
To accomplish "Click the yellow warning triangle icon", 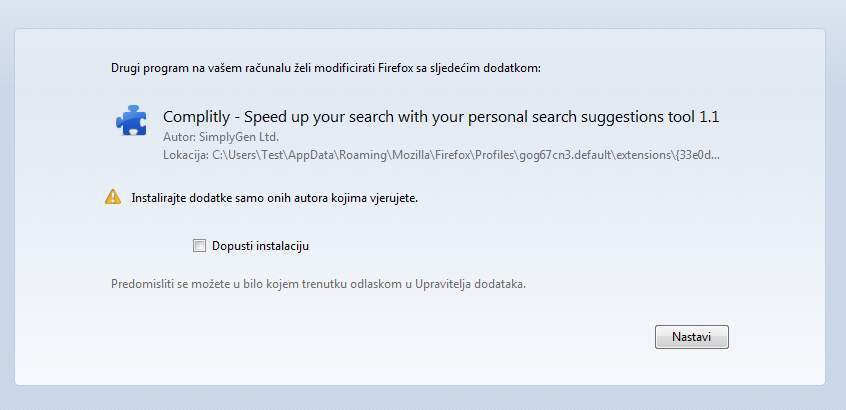I will pos(113,197).
